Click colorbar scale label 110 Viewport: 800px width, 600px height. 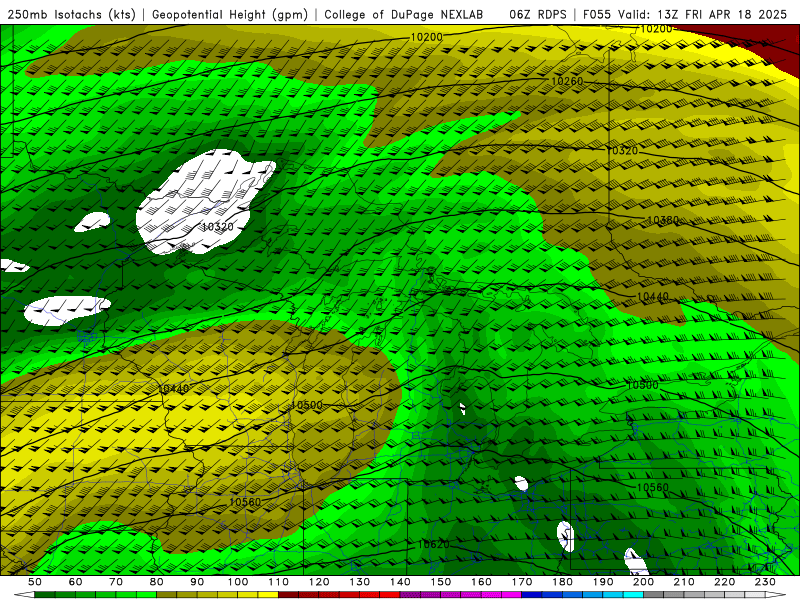[279, 582]
